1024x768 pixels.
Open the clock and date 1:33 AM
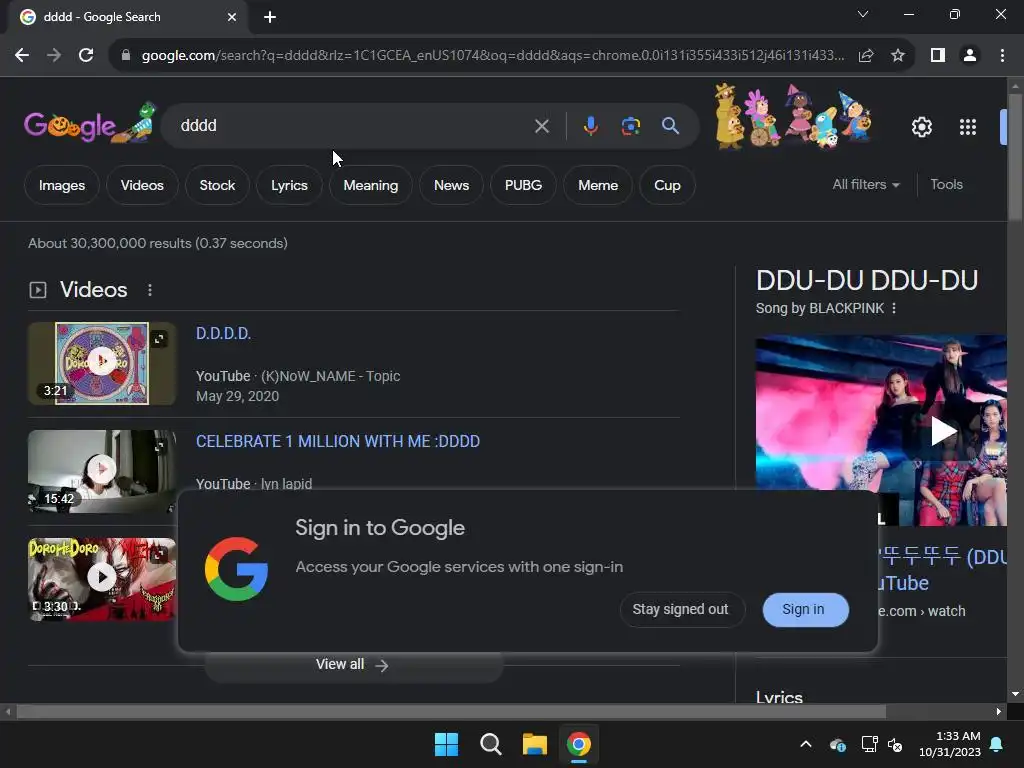pyautogui.click(x=950, y=744)
